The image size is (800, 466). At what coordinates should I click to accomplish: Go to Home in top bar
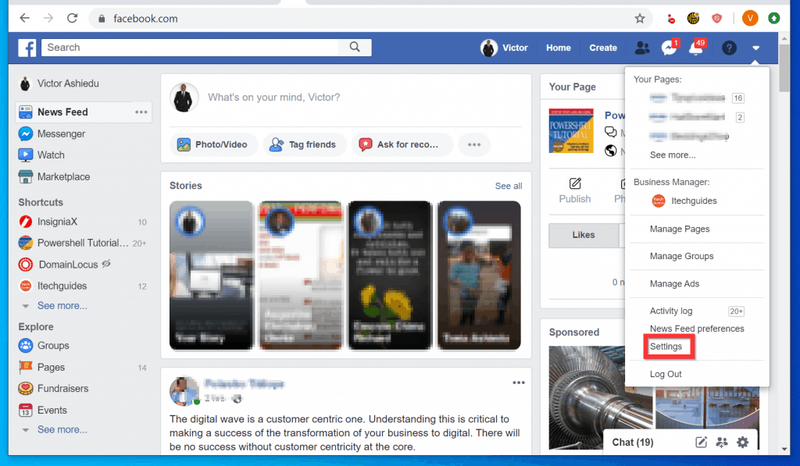point(558,48)
